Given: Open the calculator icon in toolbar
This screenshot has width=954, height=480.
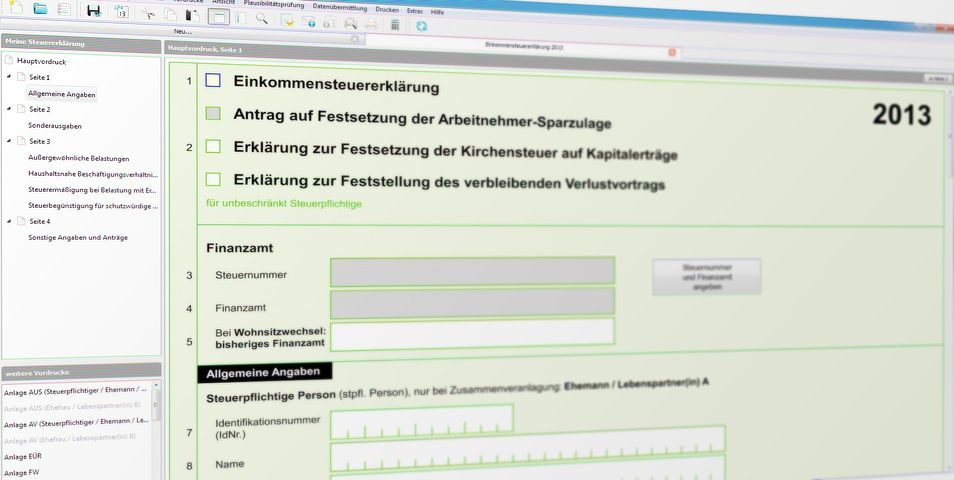Looking at the screenshot, I should (x=395, y=23).
